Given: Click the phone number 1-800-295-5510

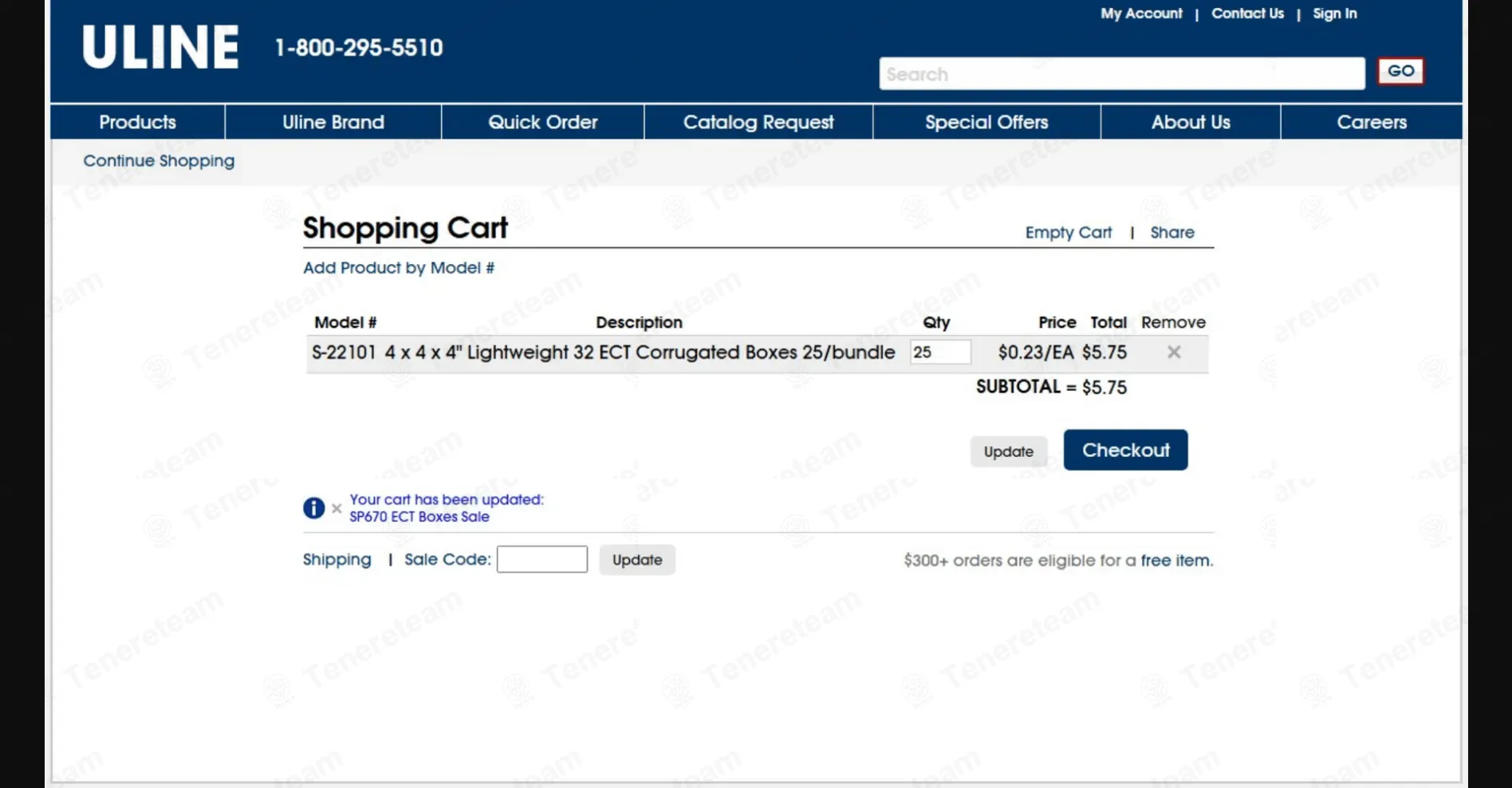Looking at the screenshot, I should point(359,48).
